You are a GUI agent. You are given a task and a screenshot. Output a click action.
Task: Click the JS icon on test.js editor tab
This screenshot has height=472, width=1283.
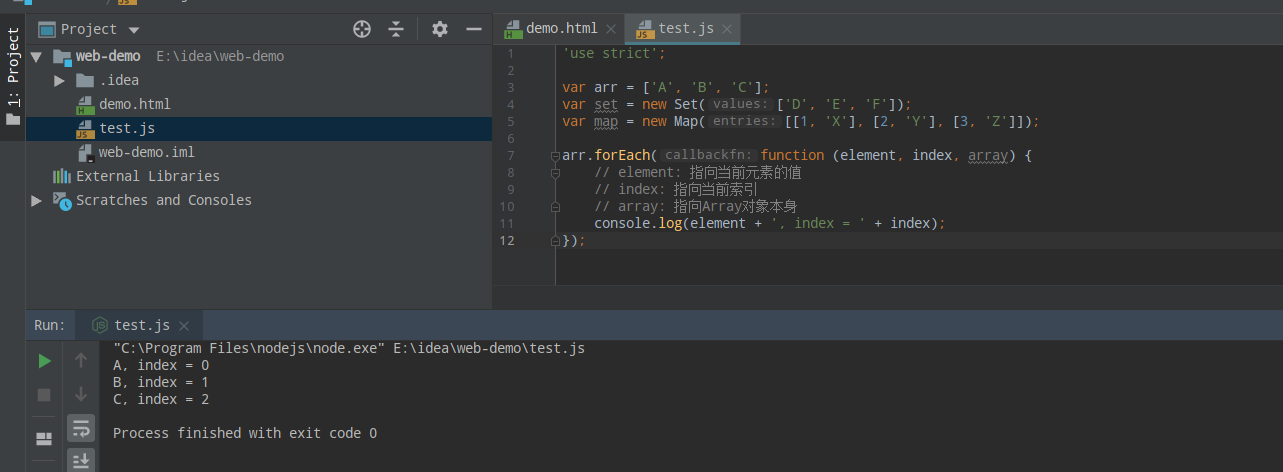[x=645, y=29]
